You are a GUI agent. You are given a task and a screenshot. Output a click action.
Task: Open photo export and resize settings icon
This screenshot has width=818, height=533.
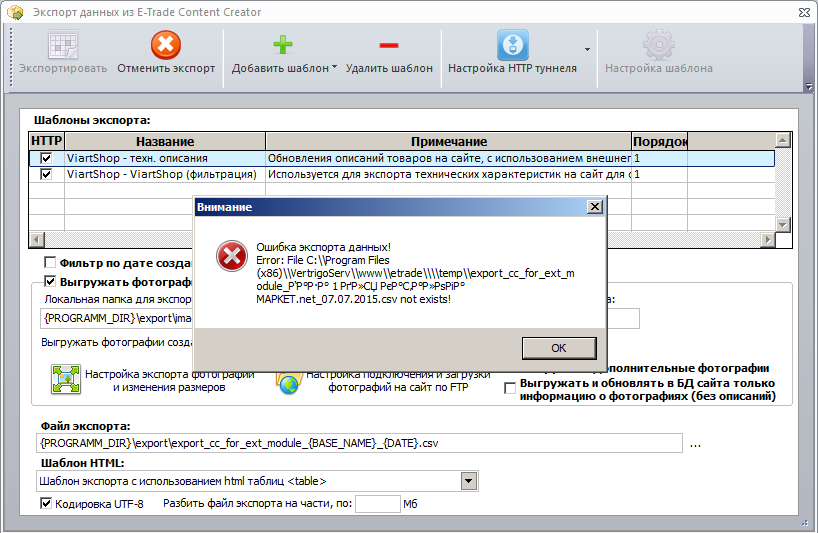(66, 379)
